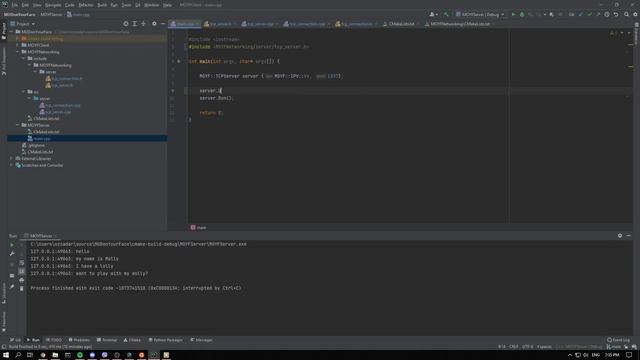Locate the opened file using the target icon in Project panel
Viewport: 640px width, 360px height.
[x=126, y=24]
